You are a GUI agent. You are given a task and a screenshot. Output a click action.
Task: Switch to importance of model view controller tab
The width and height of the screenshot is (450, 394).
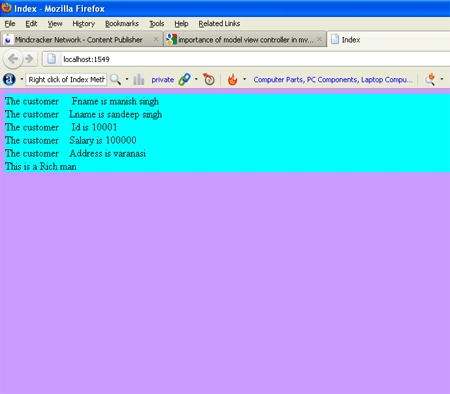pos(245,39)
